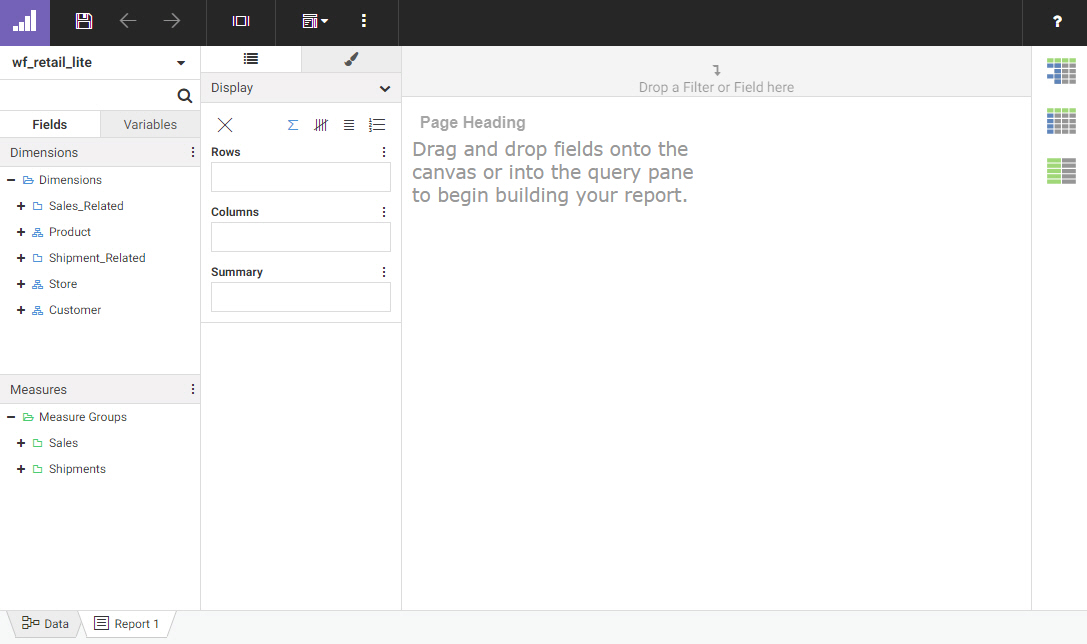Expand the Customer dimension tree
1087x644 pixels.
(x=21, y=310)
